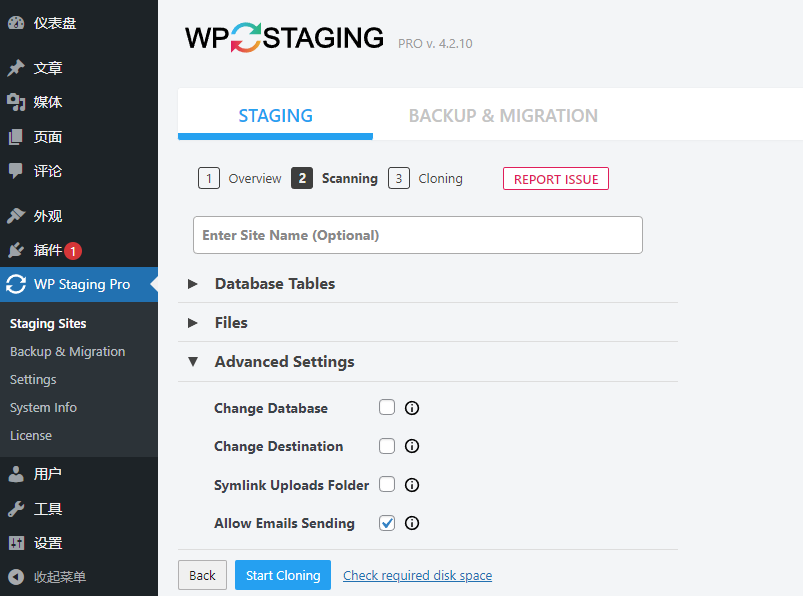The width and height of the screenshot is (803, 596).
Task: Focus the Enter Site Name input field
Action: click(417, 235)
